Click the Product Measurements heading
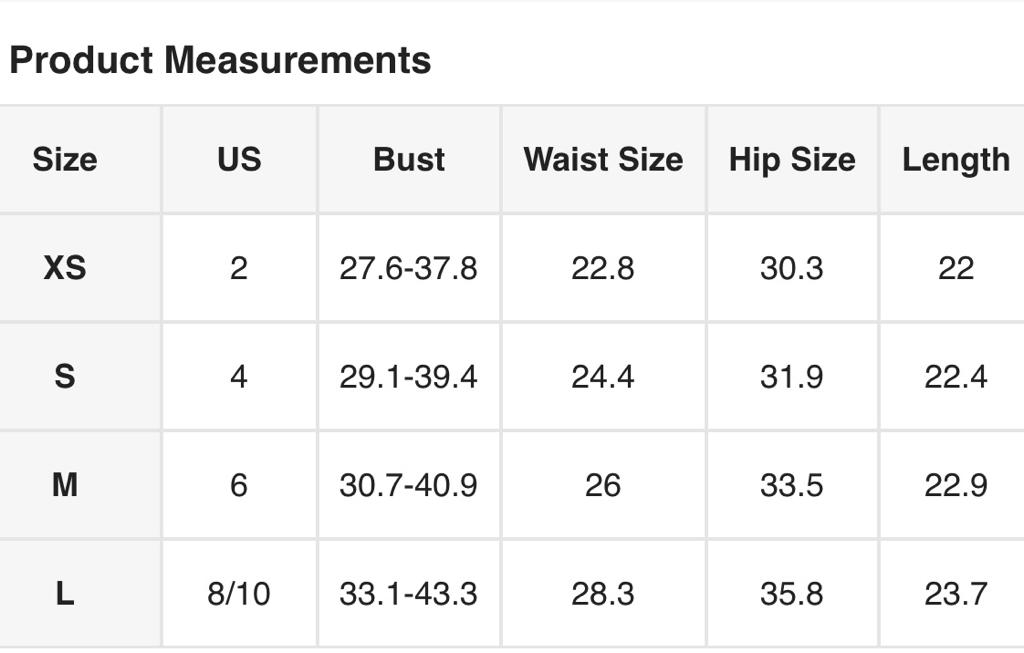The image size is (1024, 653). 220,60
